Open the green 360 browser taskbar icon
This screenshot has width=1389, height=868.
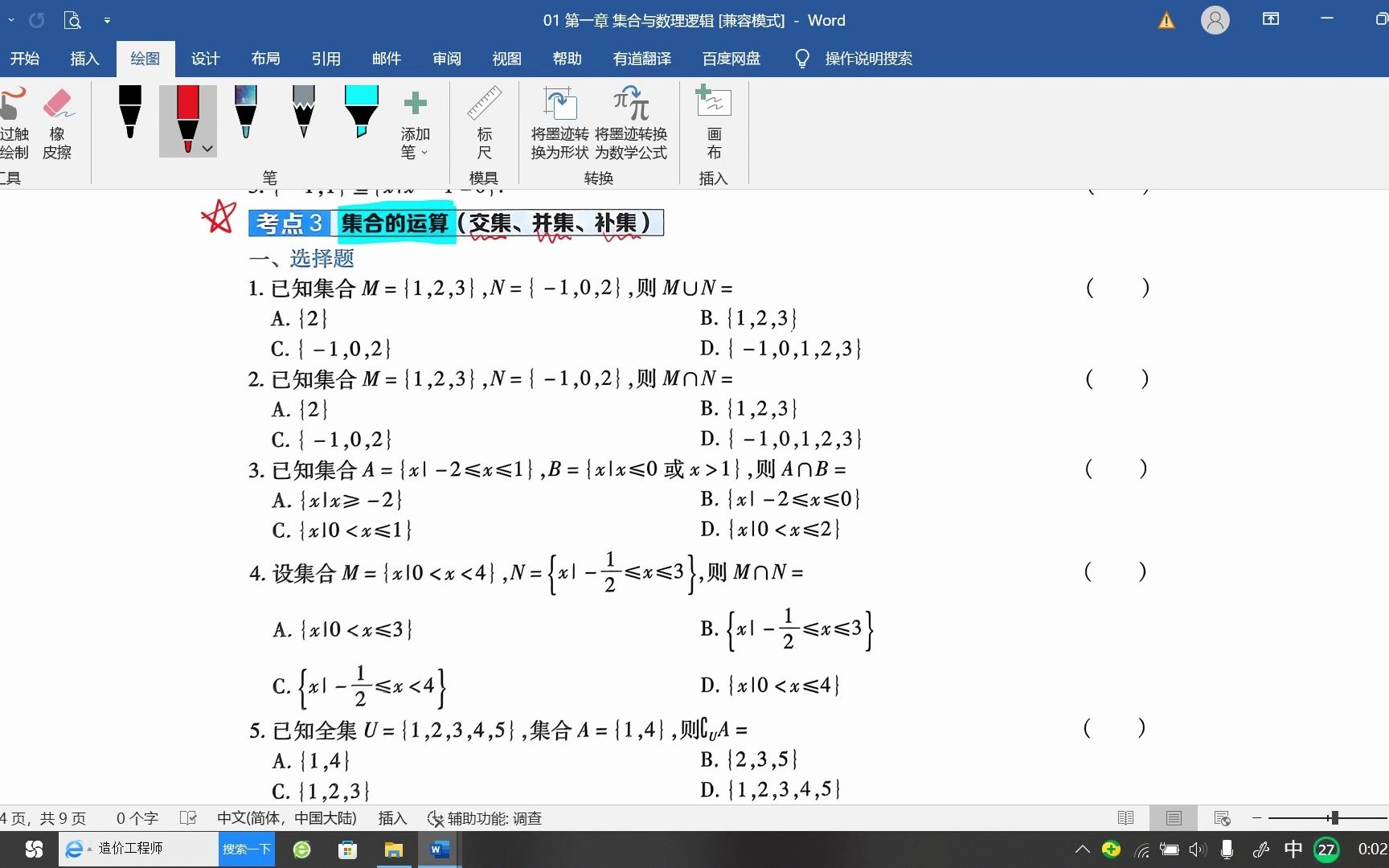coord(302,850)
